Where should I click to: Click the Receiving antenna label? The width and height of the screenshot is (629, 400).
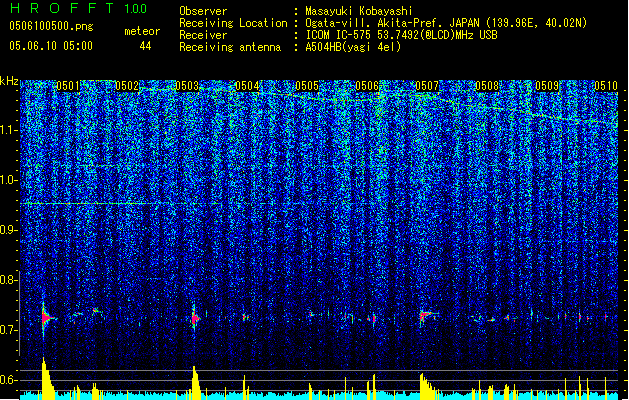[230, 47]
